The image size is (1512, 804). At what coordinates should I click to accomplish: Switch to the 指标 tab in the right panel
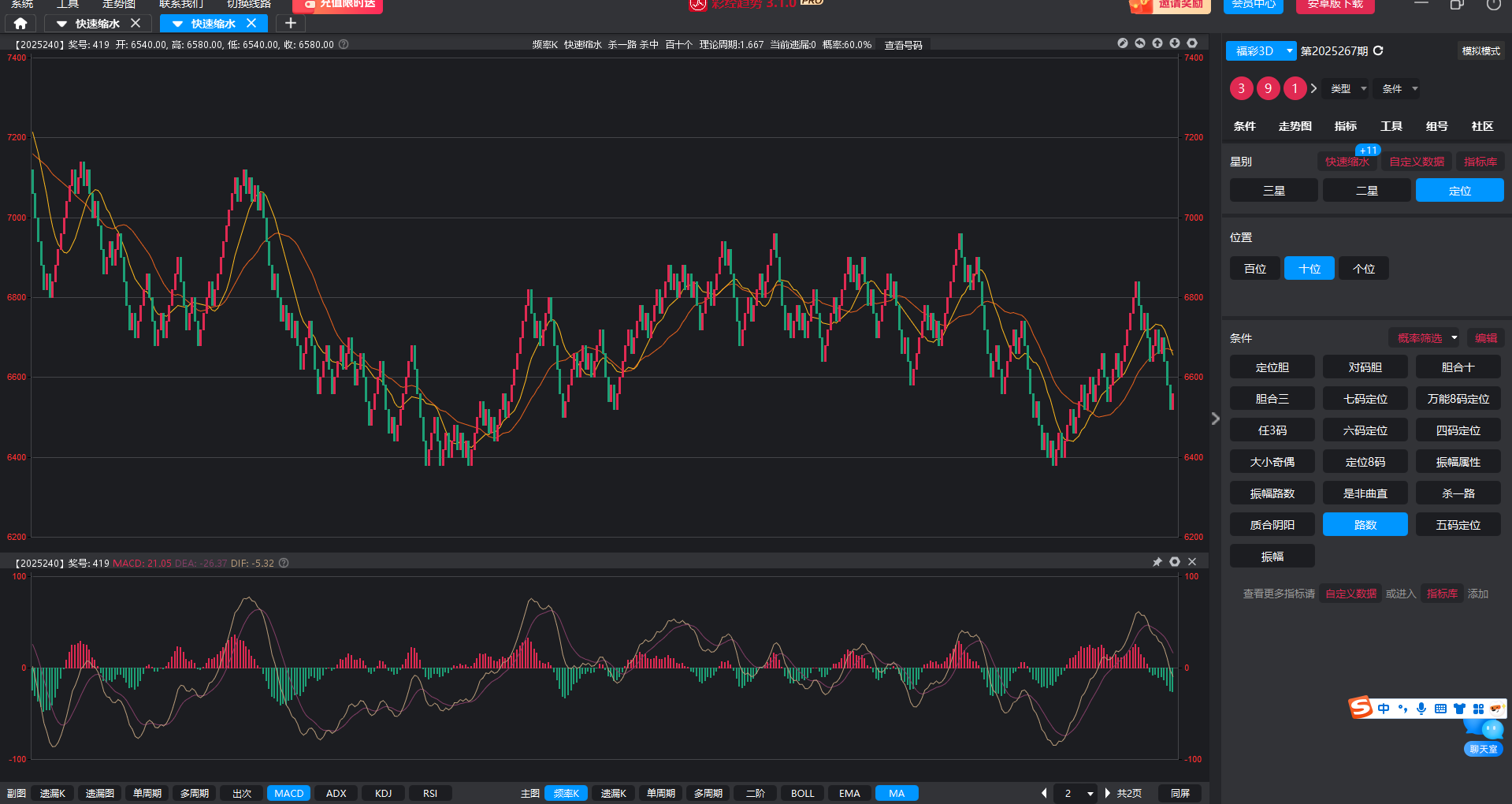click(1345, 126)
